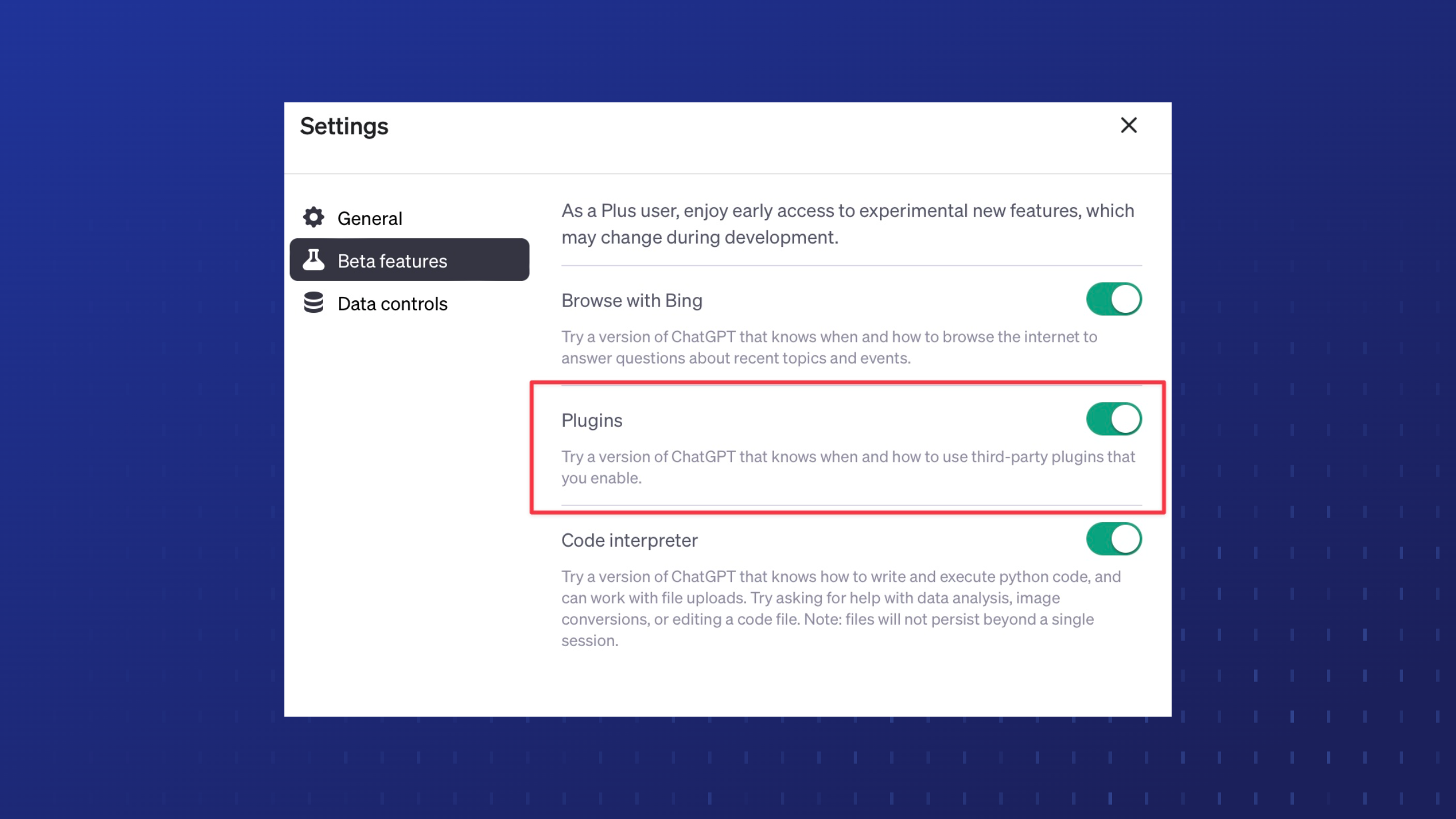Click the Browse with Bing label
The height and width of the screenshot is (819, 1456).
click(x=632, y=300)
